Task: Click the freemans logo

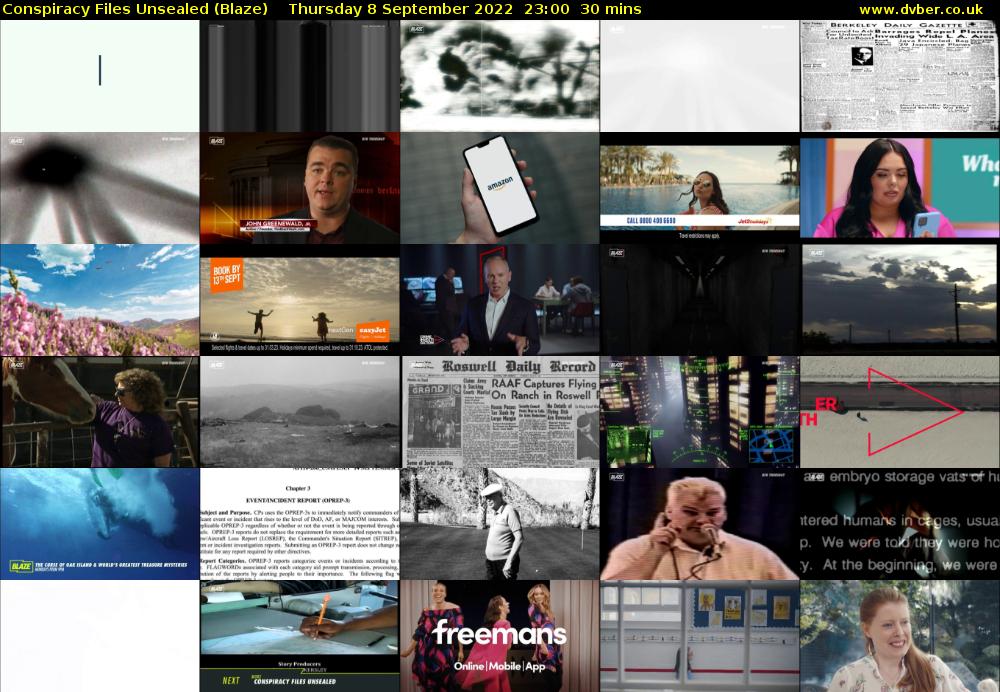Action: click(x=499, y=634)
